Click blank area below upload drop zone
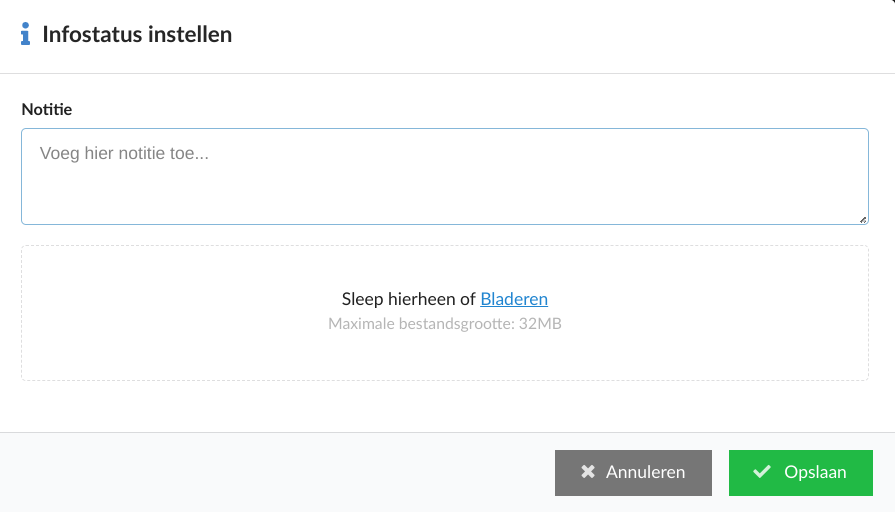The height and width of the screenshot is (512, 895). coord(445,406)
